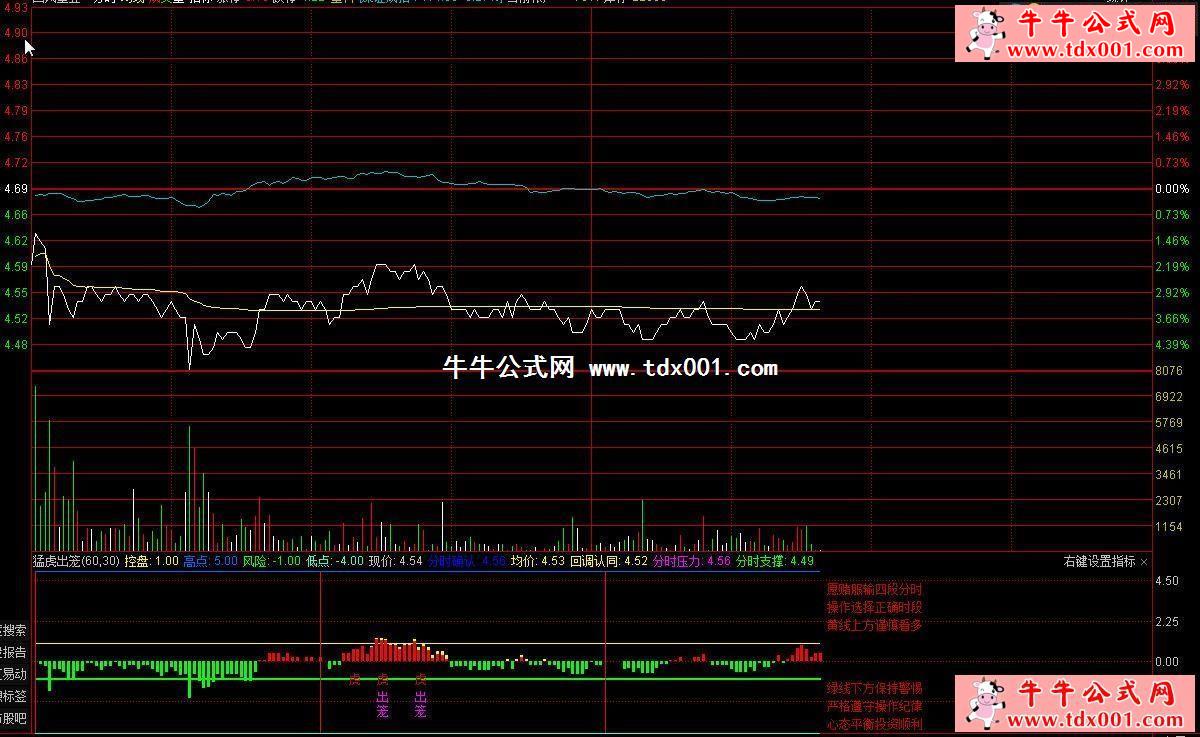The image size is (1200, 737).
Task: Open the 易动 tab on left edge
Action: (13, 674)
